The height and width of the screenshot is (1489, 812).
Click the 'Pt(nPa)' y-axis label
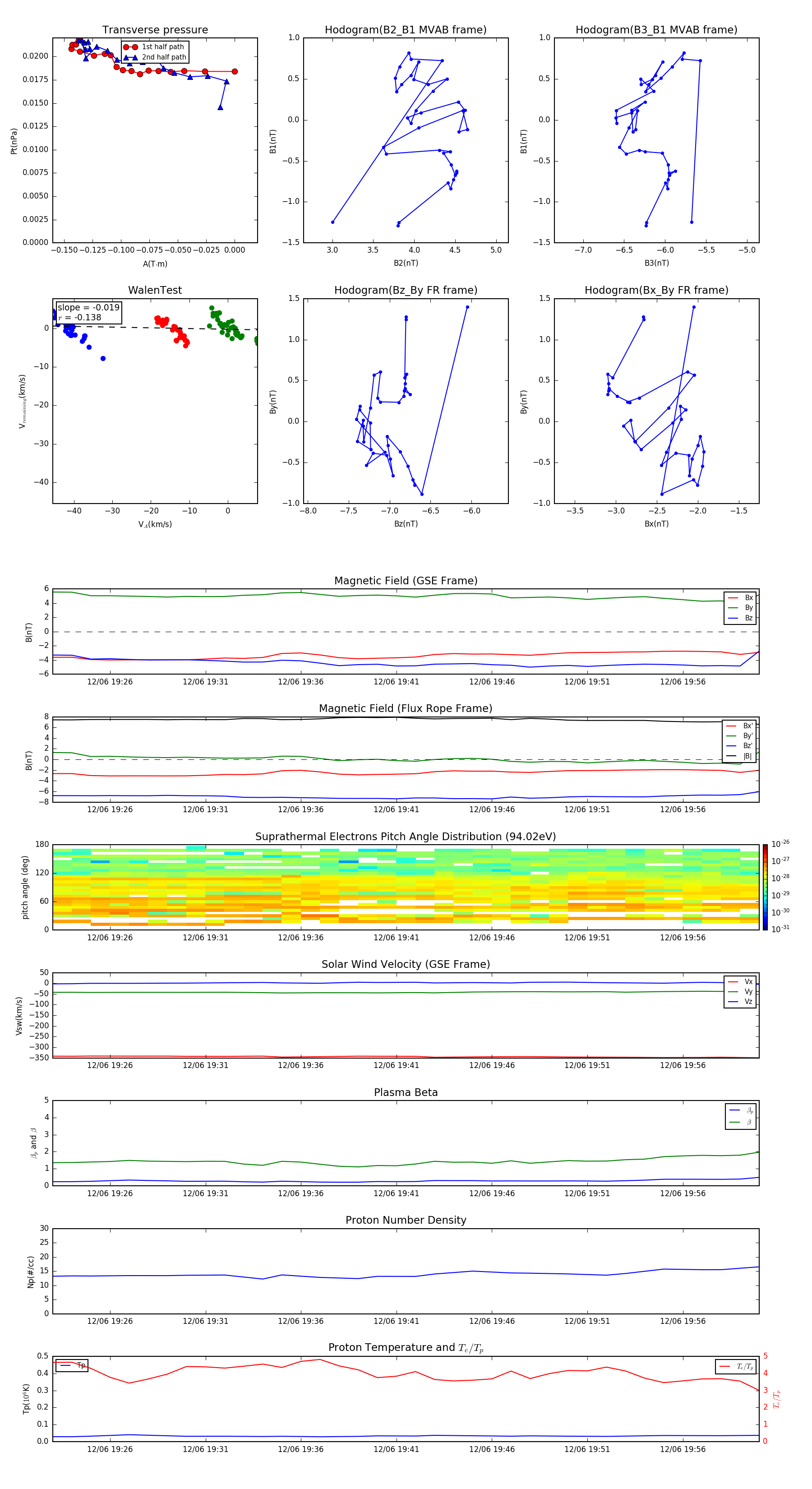pos(14,141)
